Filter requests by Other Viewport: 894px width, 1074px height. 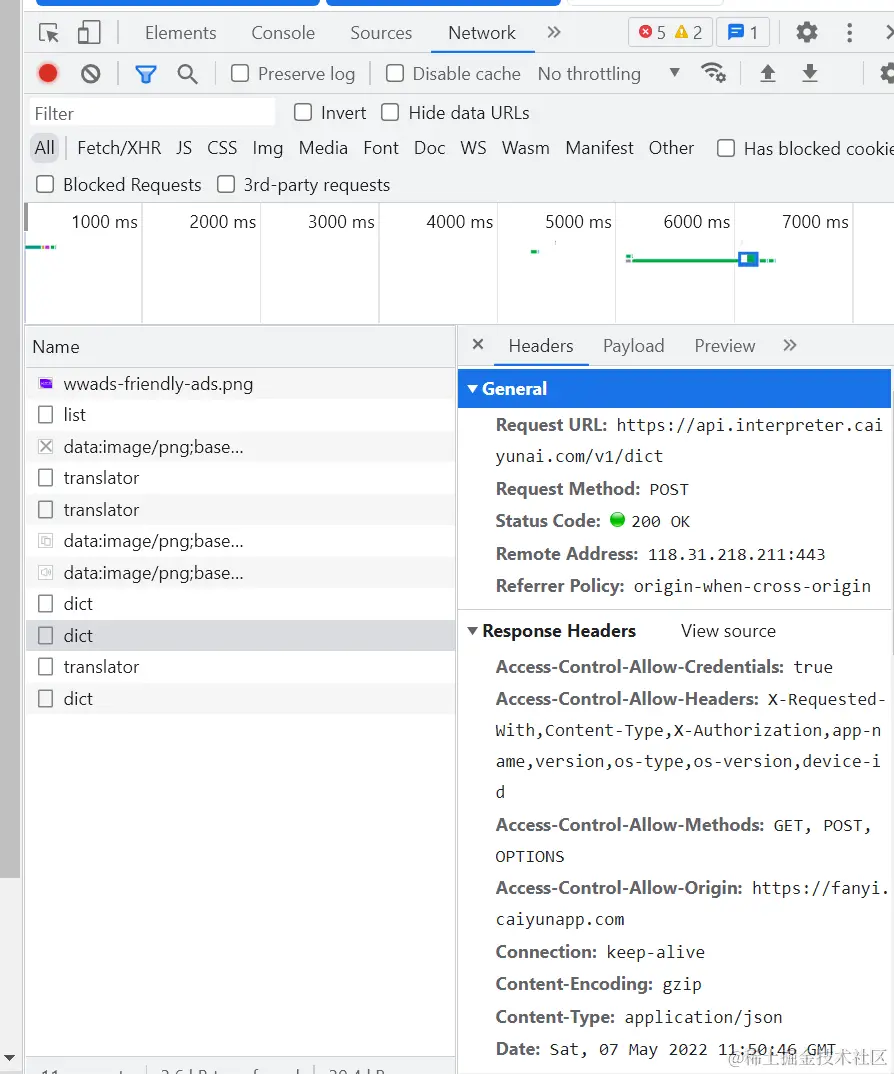click(x=671, y=148)
